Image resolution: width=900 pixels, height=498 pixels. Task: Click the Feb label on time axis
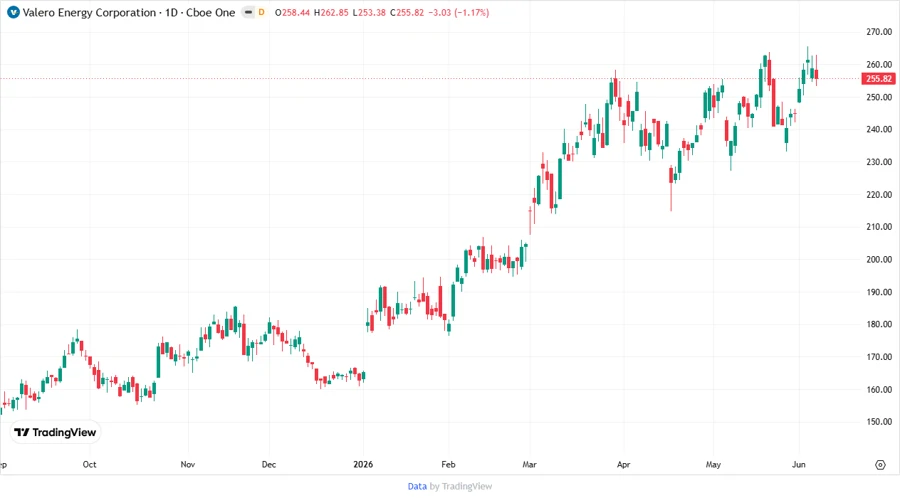point(448,464)
